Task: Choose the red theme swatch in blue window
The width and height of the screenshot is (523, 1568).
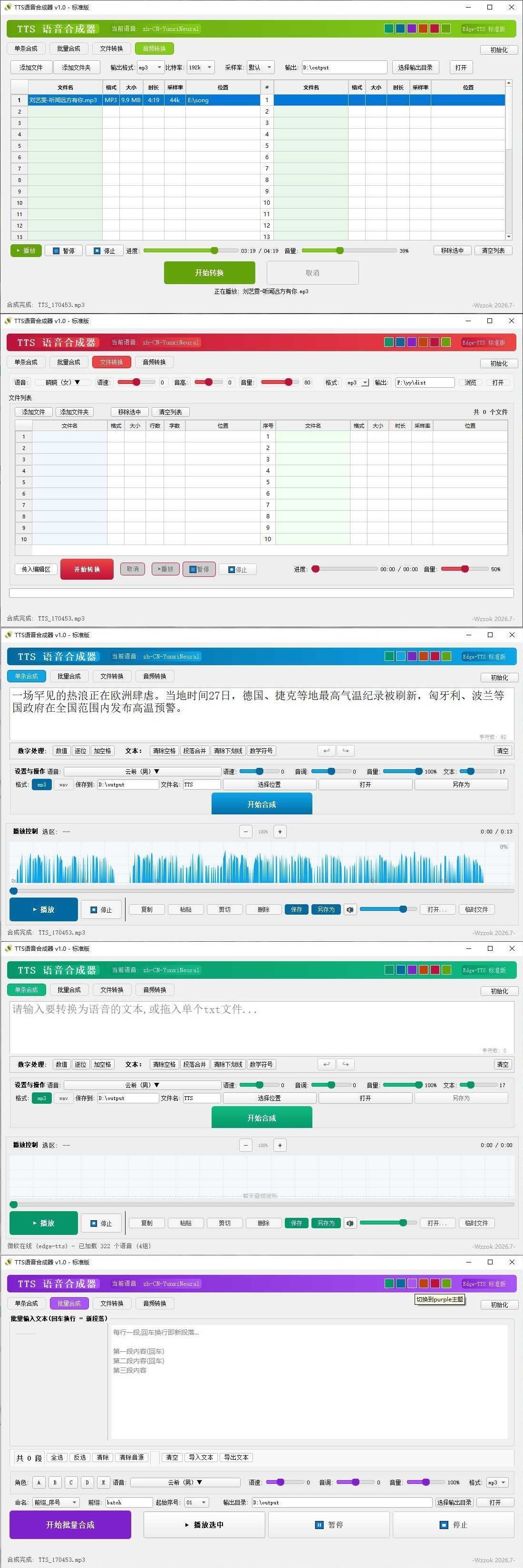Action: click(x=436, y=656)
